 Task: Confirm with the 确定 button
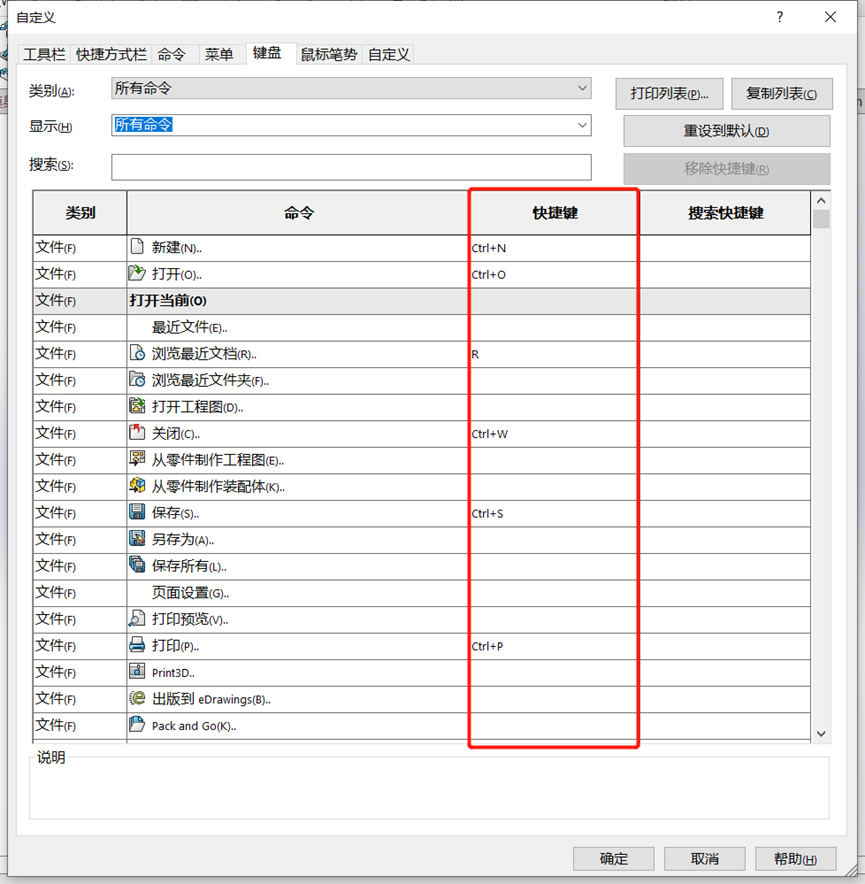click(614, 859)
